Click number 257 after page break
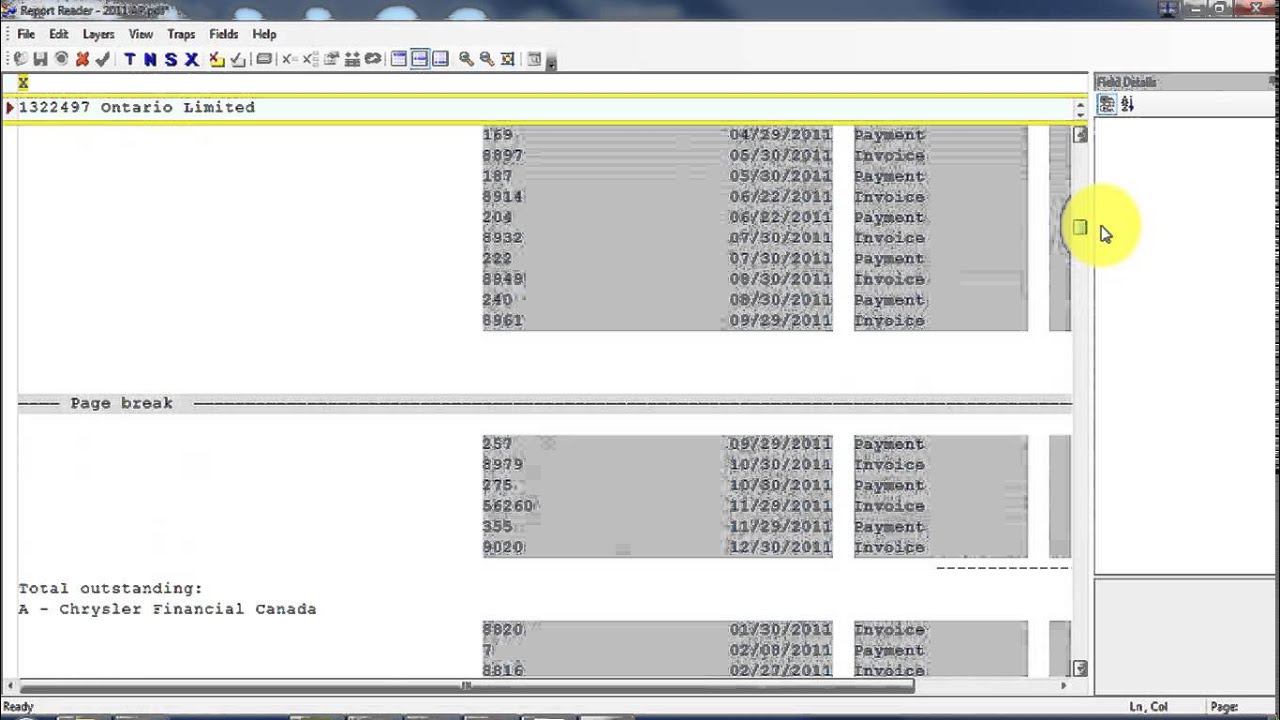 [497, 444]
